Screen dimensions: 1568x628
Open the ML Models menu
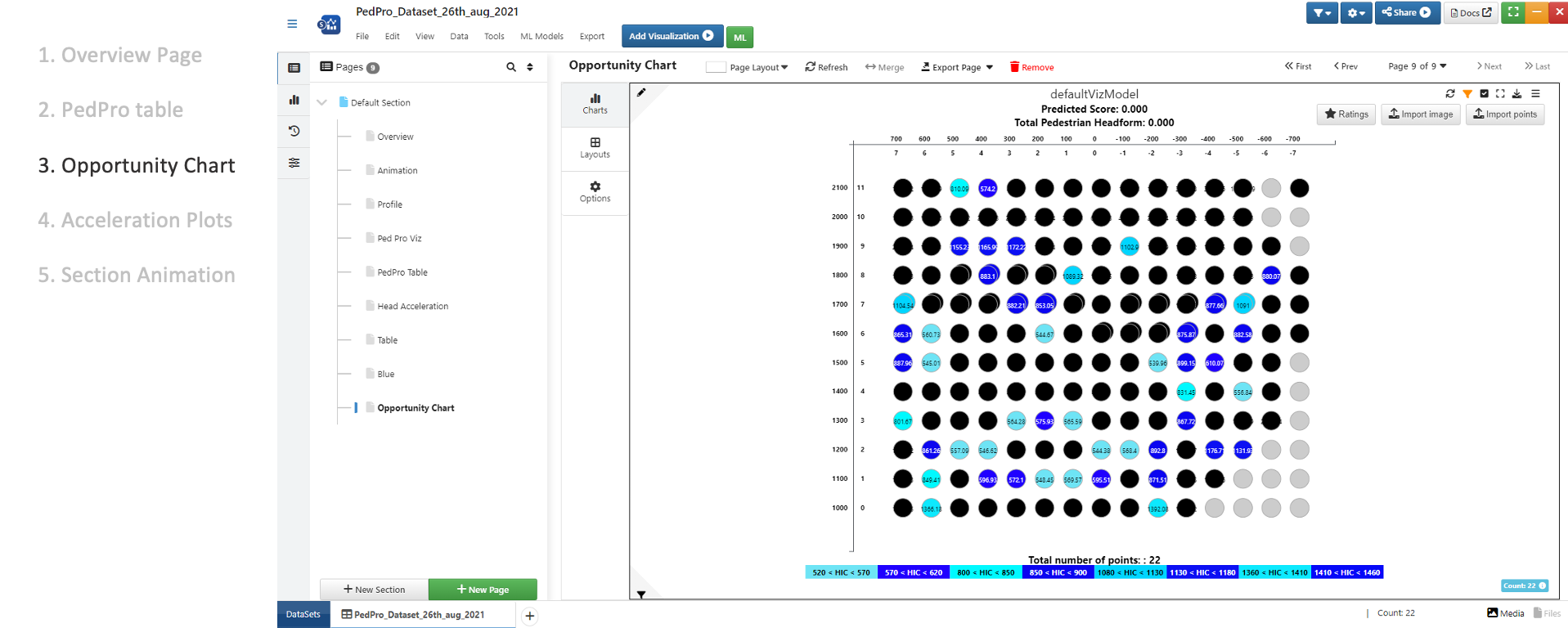(x=541, y=36)
